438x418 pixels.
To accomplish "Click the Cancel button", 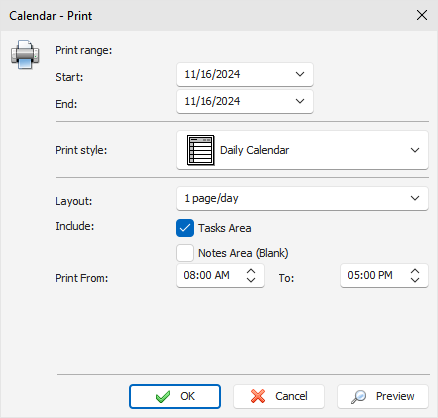I will (x=279, y=396).
